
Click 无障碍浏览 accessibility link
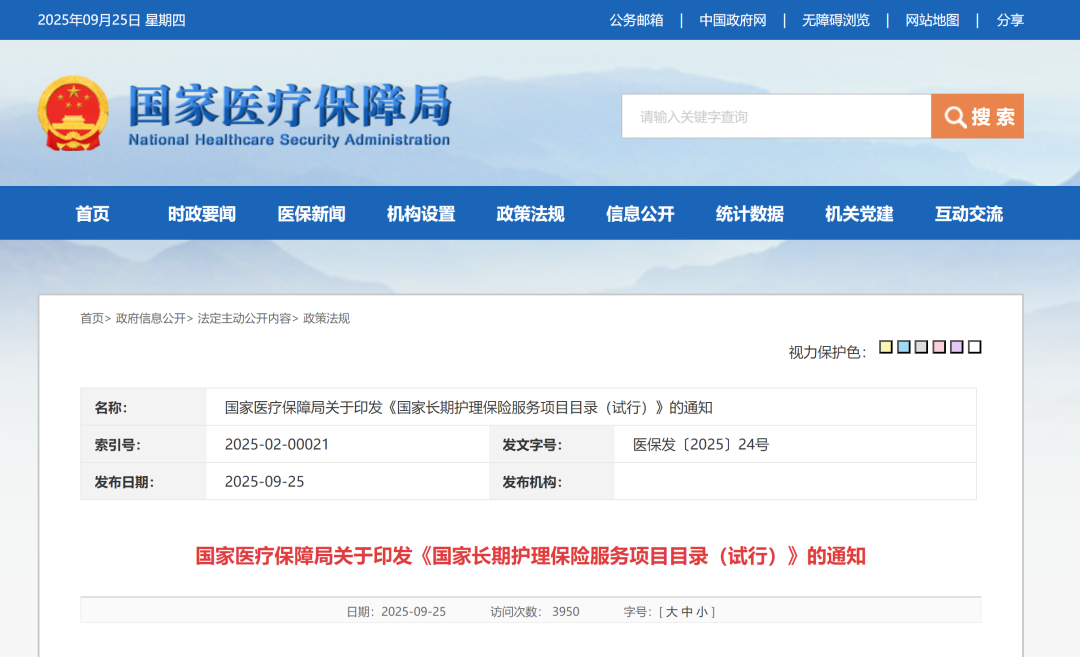click(x=835, y=20)
